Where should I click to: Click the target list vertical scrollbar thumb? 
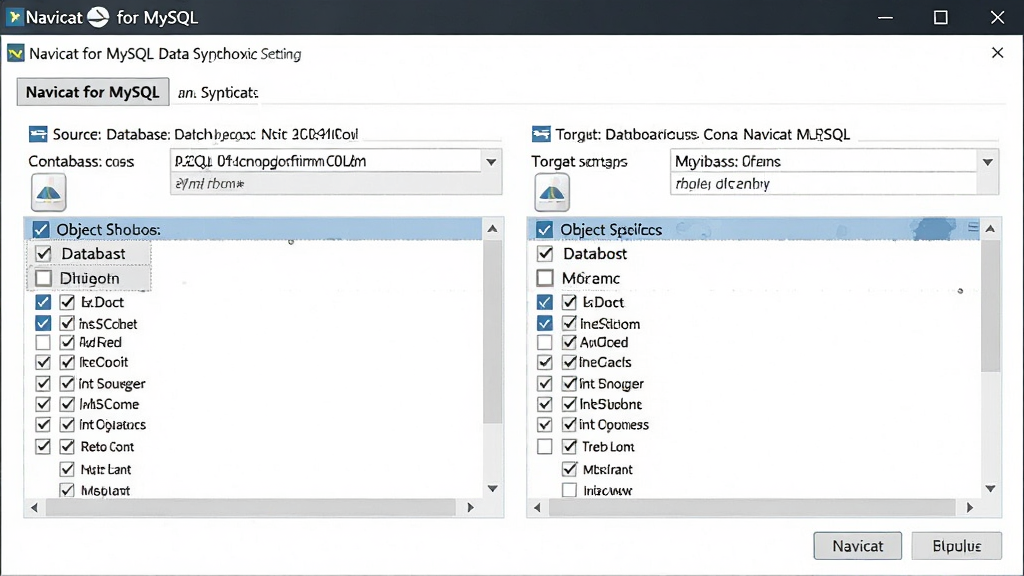990,305
